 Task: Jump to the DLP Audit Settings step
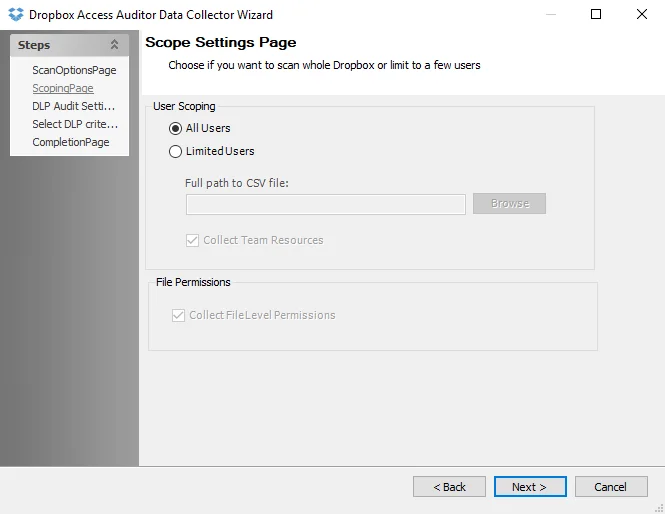point(73,106)
